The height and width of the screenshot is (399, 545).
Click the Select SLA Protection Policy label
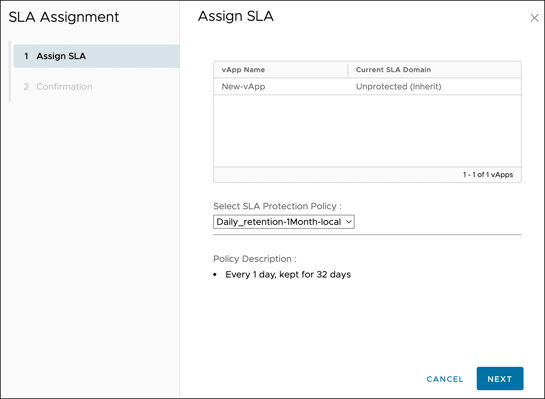click(277, 206)
